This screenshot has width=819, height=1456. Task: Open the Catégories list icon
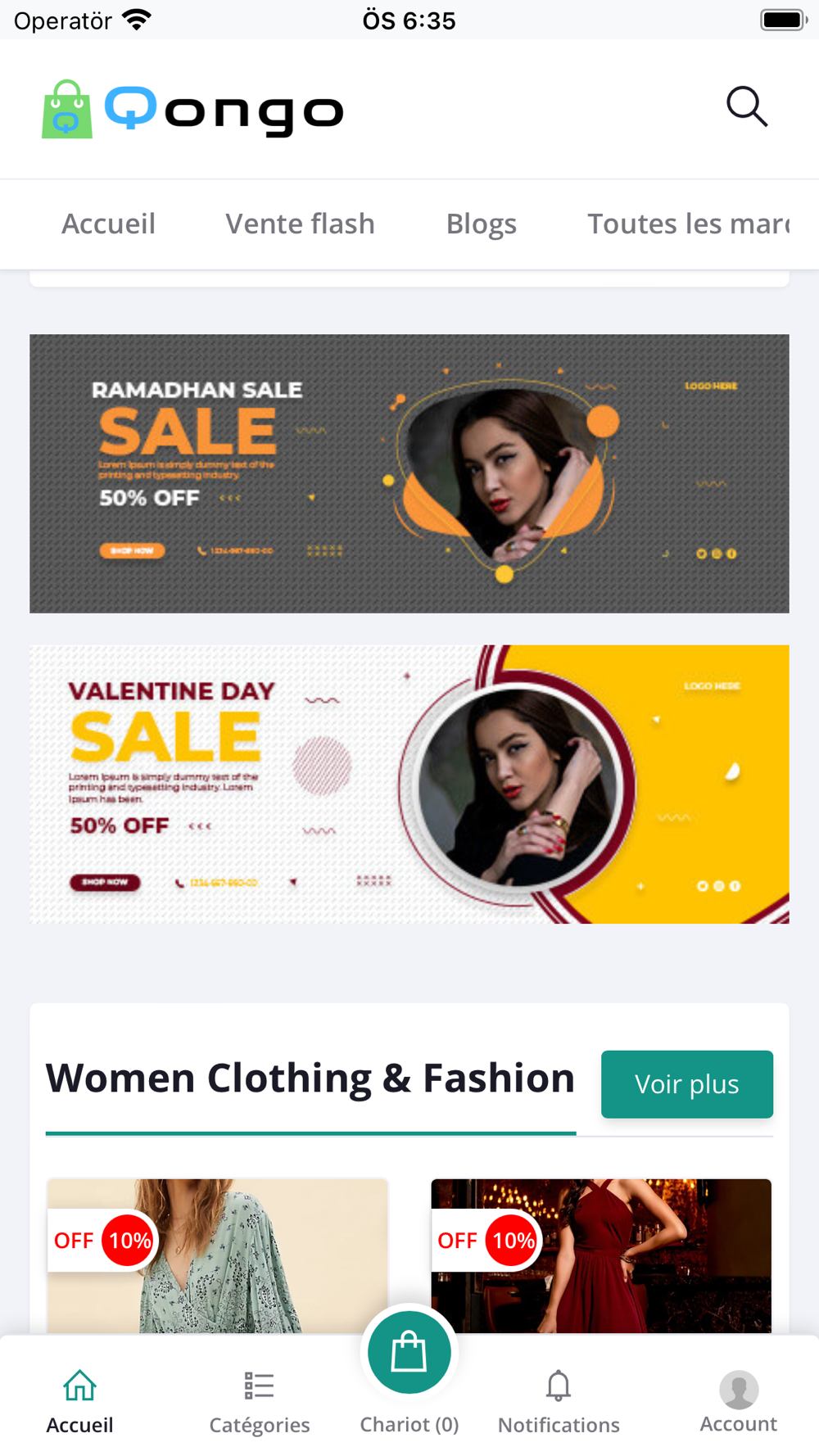click(x=259, y=1386)
